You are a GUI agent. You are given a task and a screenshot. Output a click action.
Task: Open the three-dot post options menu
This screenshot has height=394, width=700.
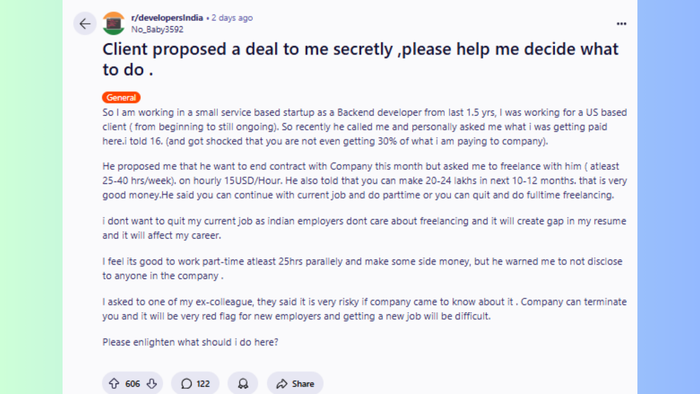click(x=621, y=24)
